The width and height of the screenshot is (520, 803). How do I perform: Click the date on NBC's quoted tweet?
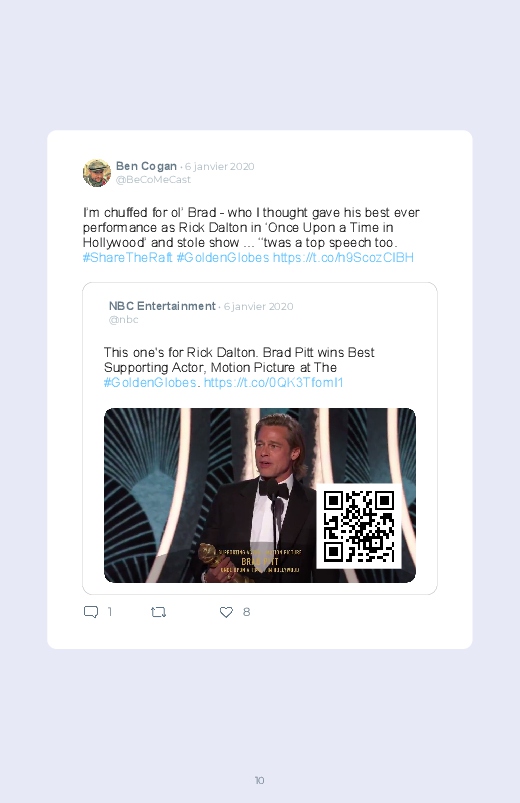(258, 306)
